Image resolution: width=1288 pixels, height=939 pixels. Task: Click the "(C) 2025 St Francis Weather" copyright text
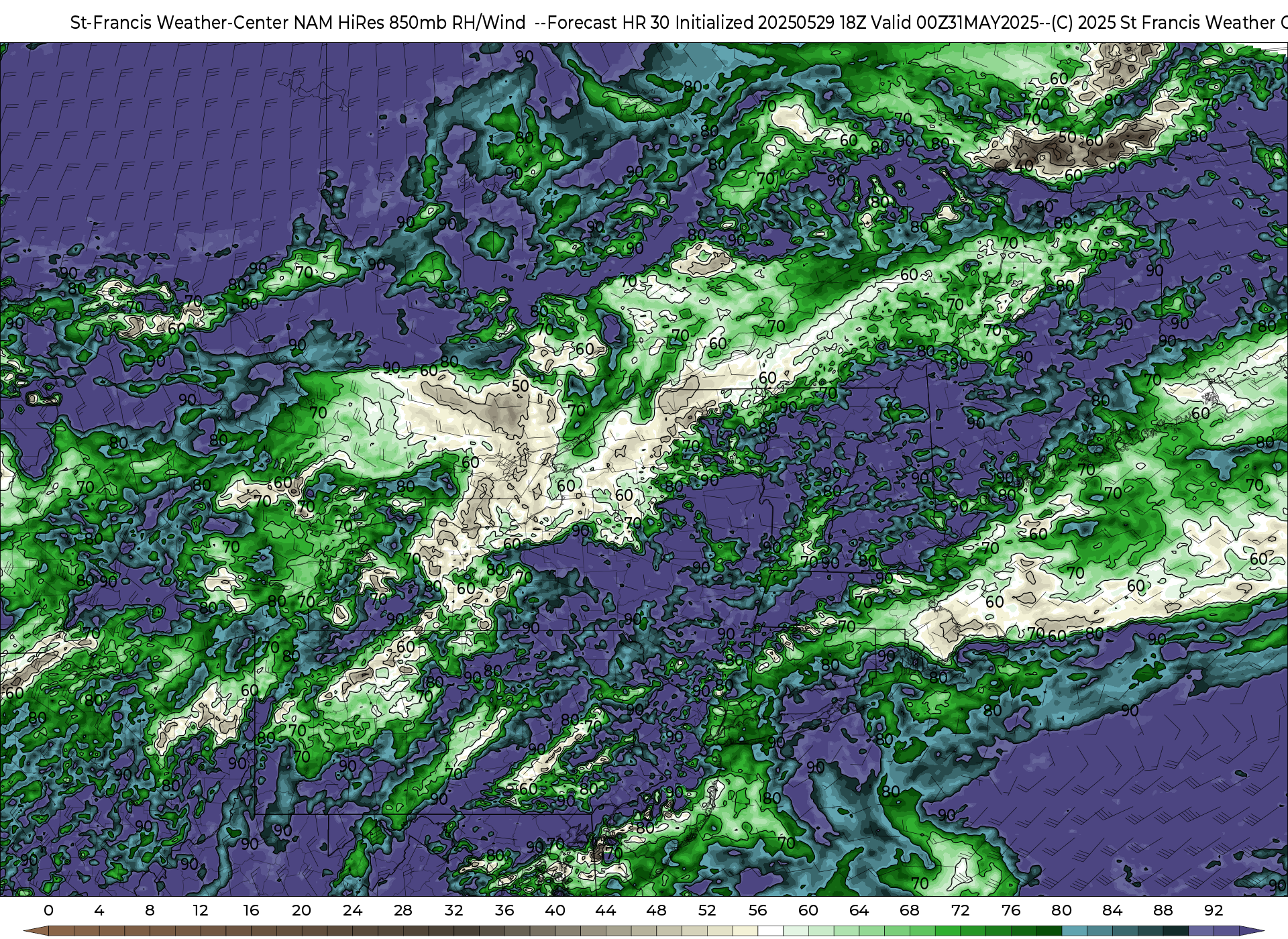click(1163, 23)
